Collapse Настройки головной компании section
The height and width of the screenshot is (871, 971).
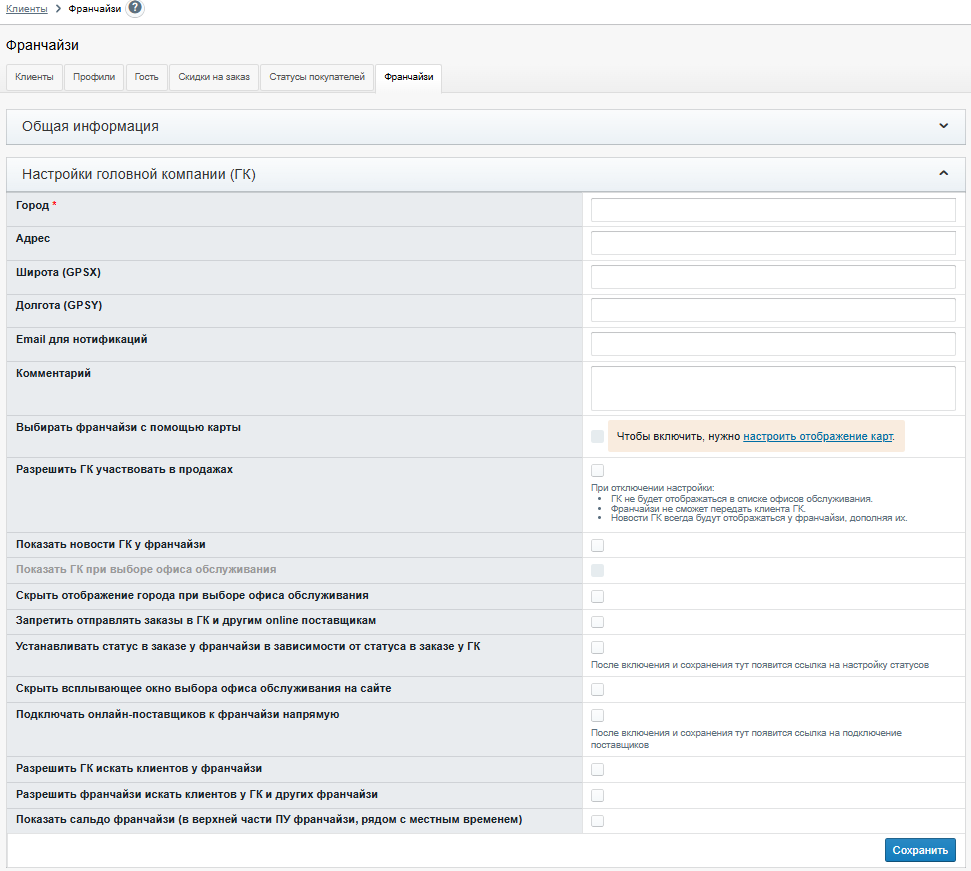click(943, 174)
